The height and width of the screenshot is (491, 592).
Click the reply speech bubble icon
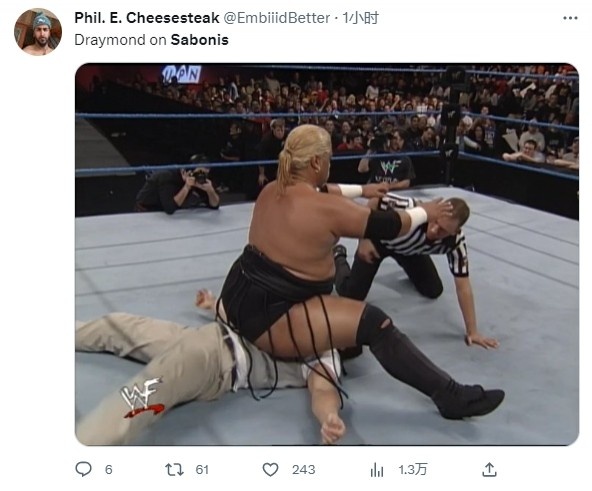[83, 469]
